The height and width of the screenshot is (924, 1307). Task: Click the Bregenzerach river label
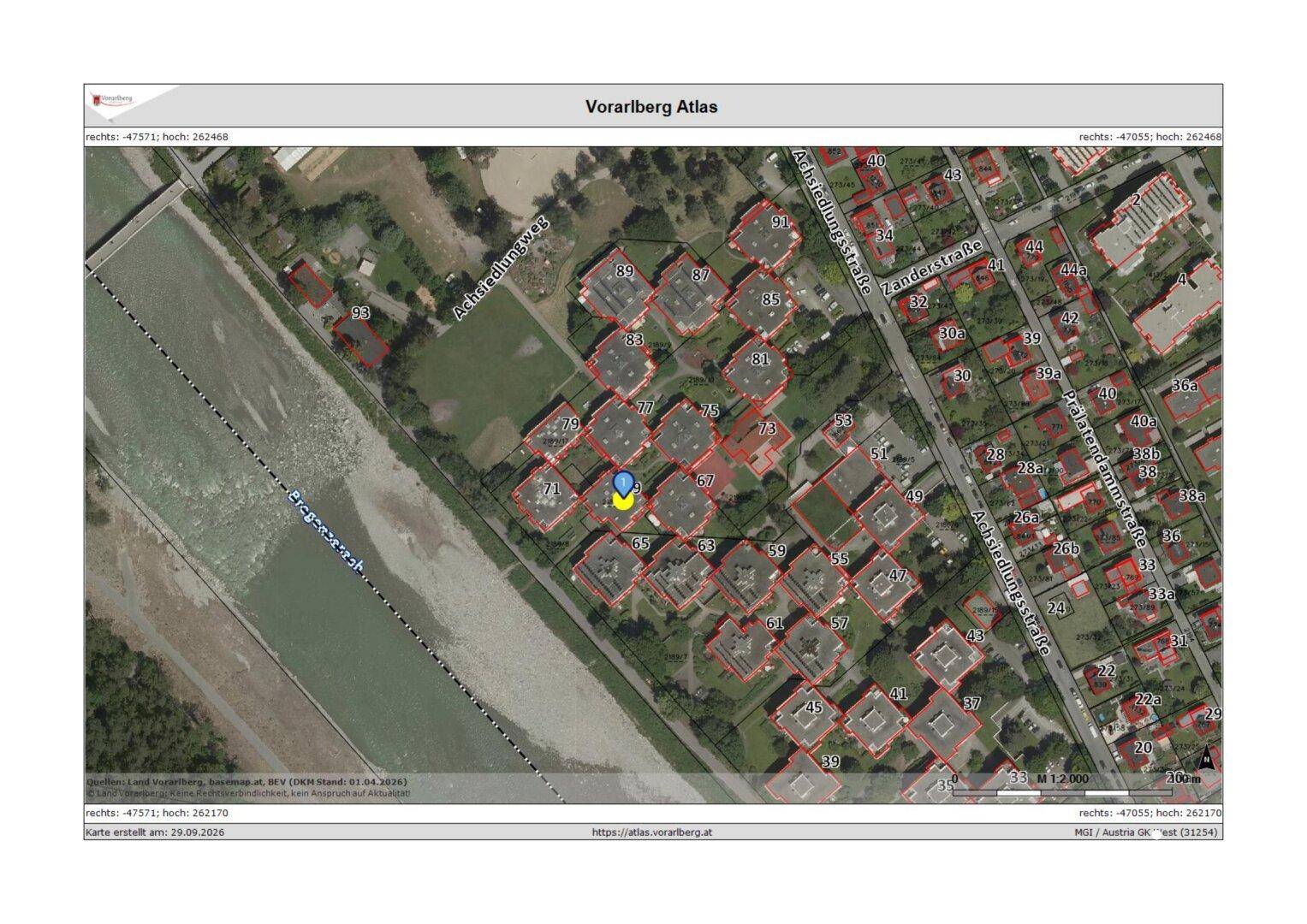click(326, 530)
